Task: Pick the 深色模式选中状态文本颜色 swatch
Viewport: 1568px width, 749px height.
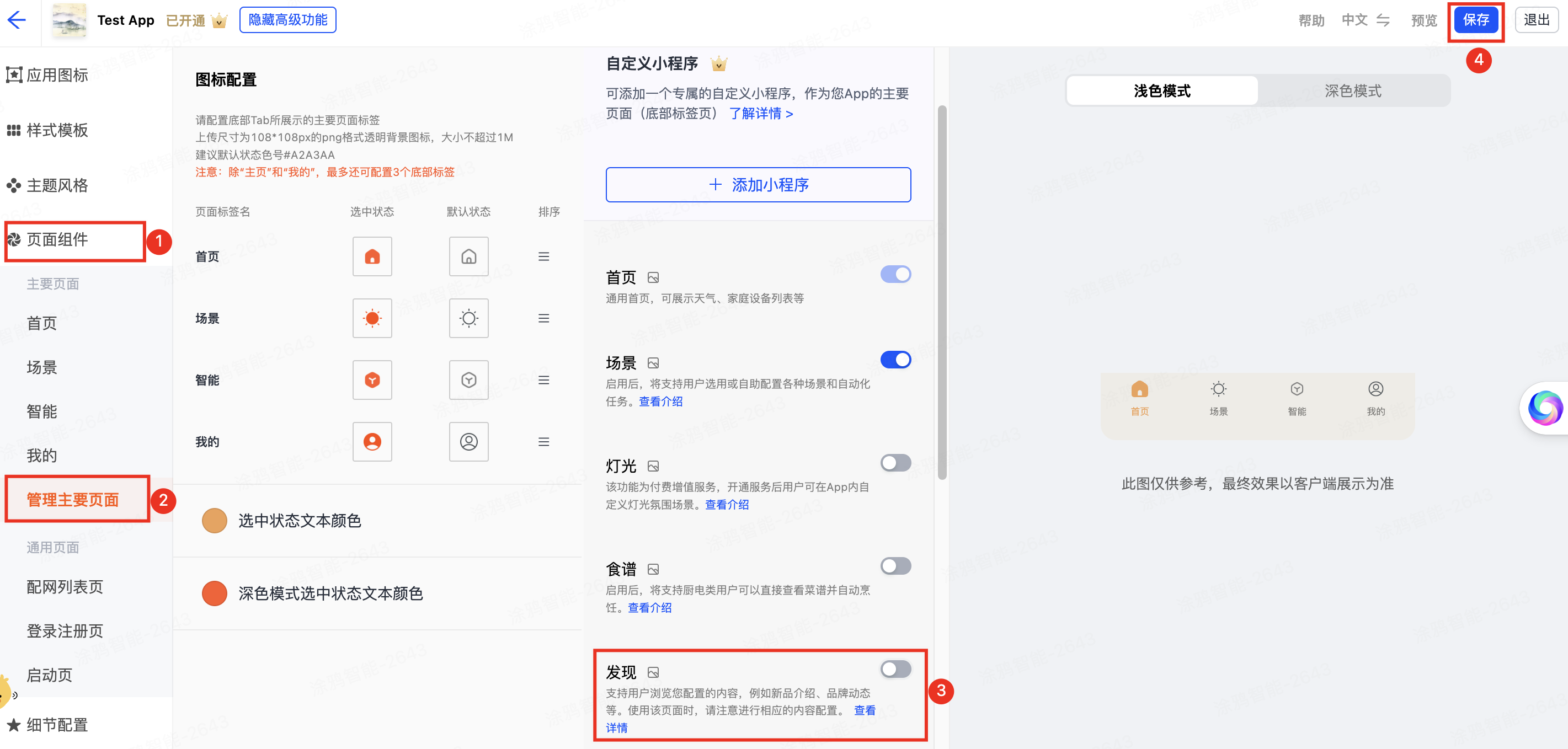Action: tap(214, 594)
